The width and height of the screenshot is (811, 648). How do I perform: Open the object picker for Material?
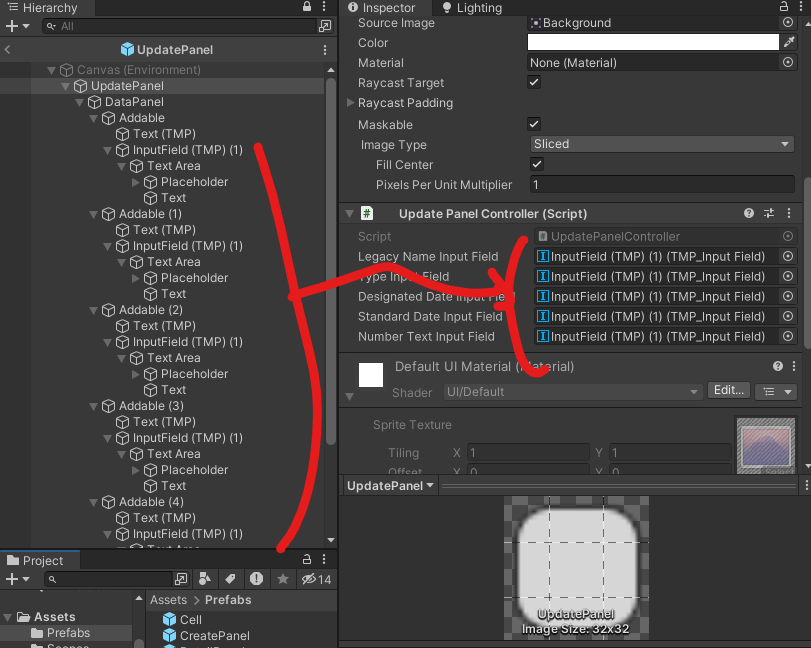788,62
